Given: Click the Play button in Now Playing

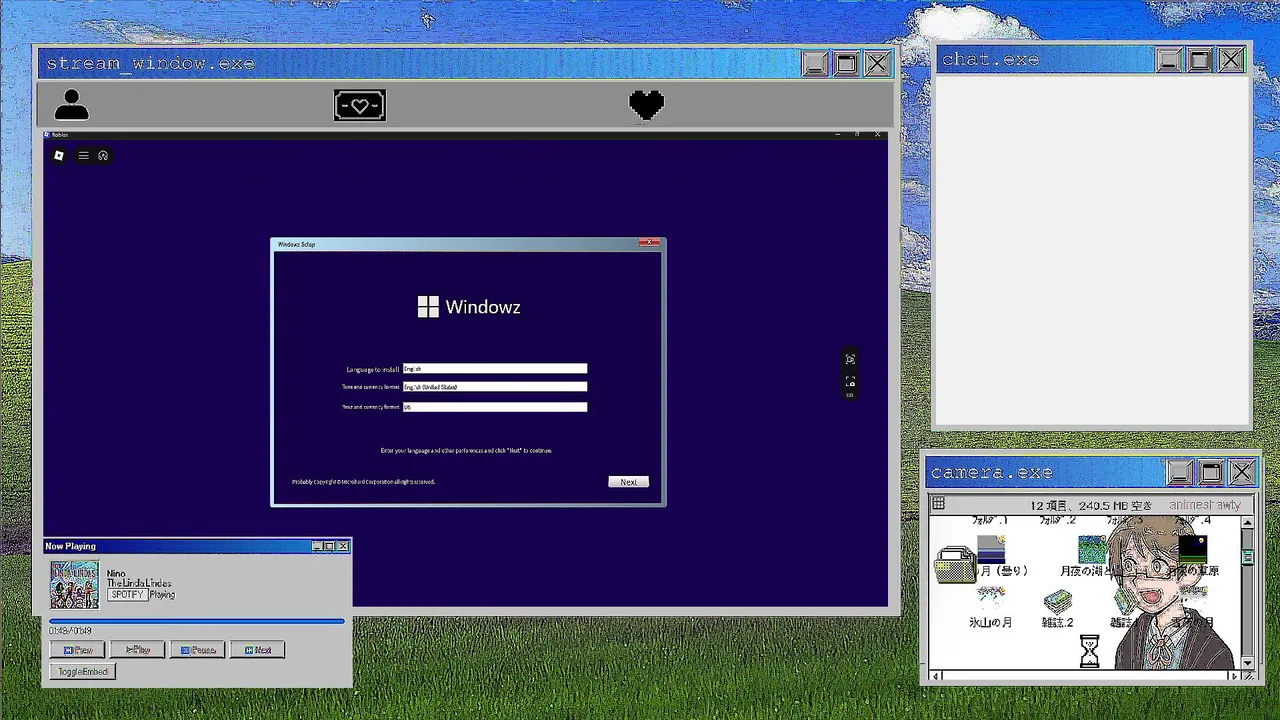Looking at the screenshot, I should [x=137, y=650].
